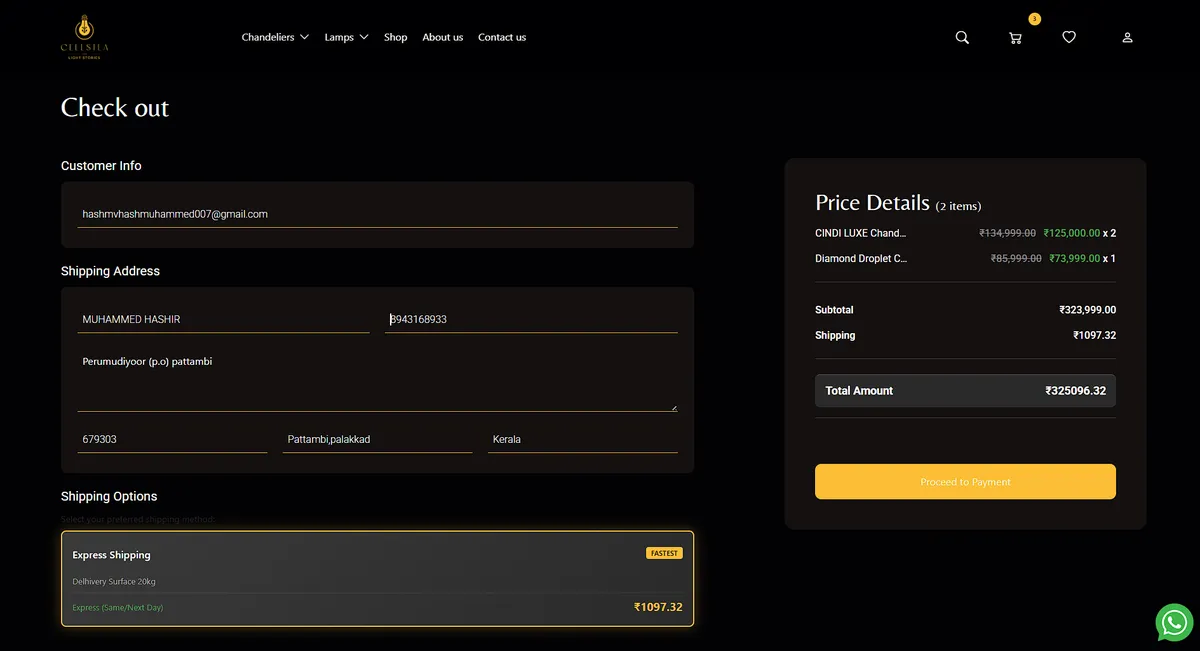Expand the Lamps dropdown menu
Image resolution: width=1200 pixels, height=651 pixels.
(x=346, y=37)
